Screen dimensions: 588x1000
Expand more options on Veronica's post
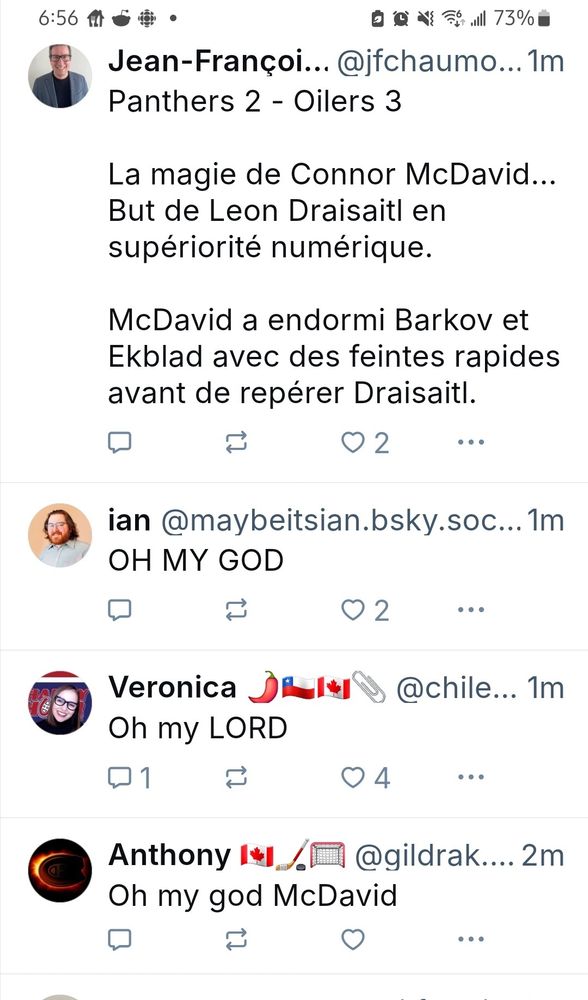(469, 777)
